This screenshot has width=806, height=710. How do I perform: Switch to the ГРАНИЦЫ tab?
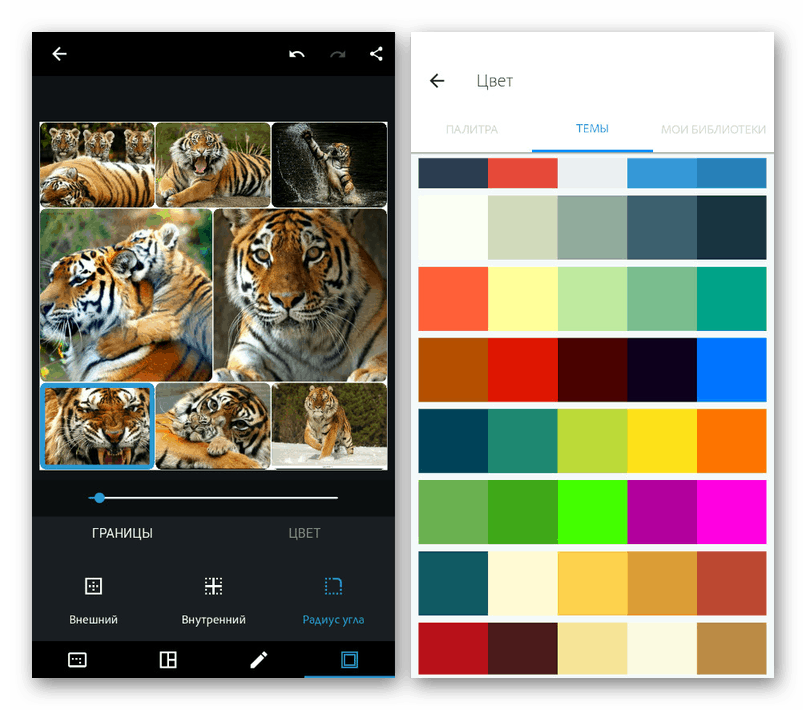coord(122,533)
